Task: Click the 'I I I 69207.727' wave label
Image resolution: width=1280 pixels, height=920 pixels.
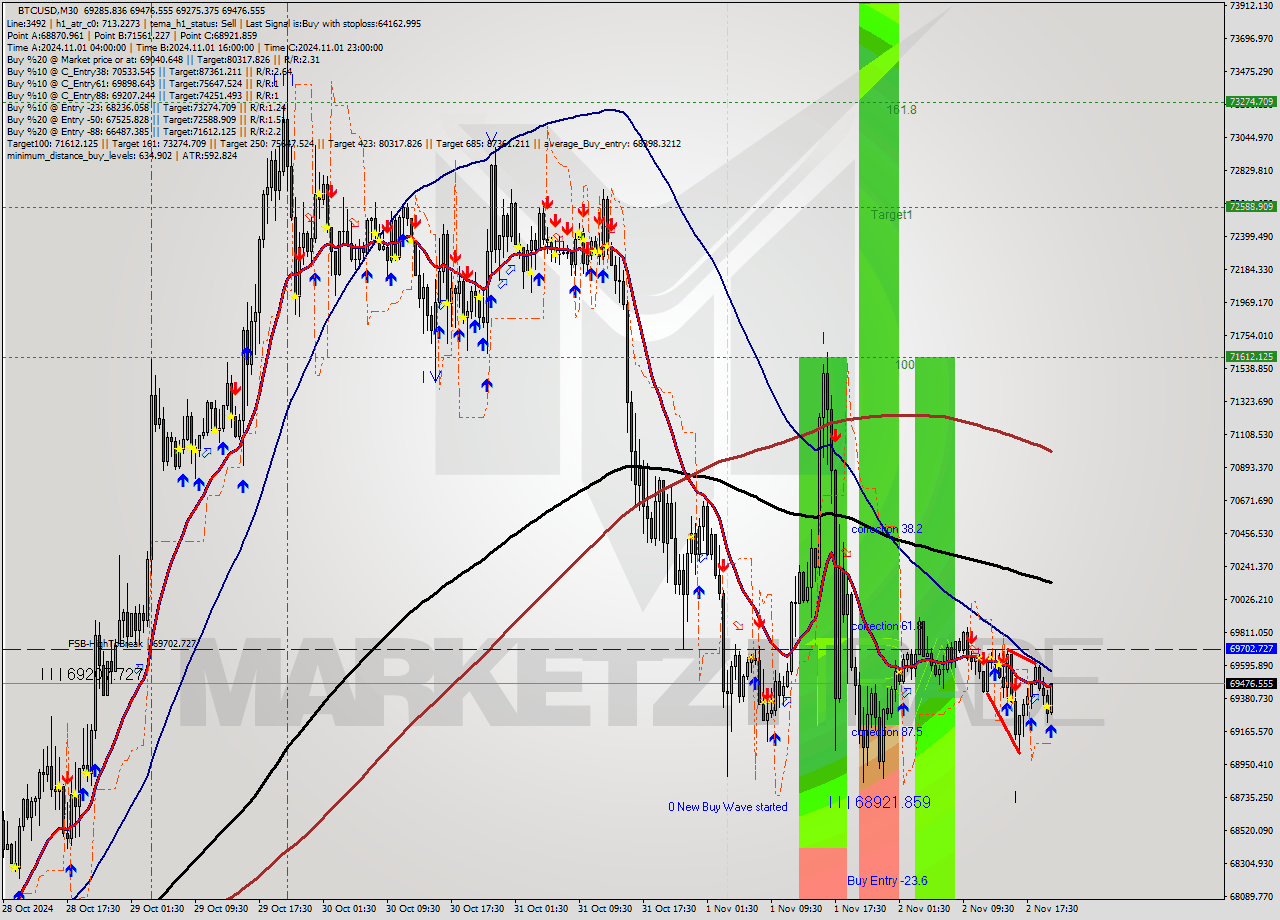Action: [92, 675]
